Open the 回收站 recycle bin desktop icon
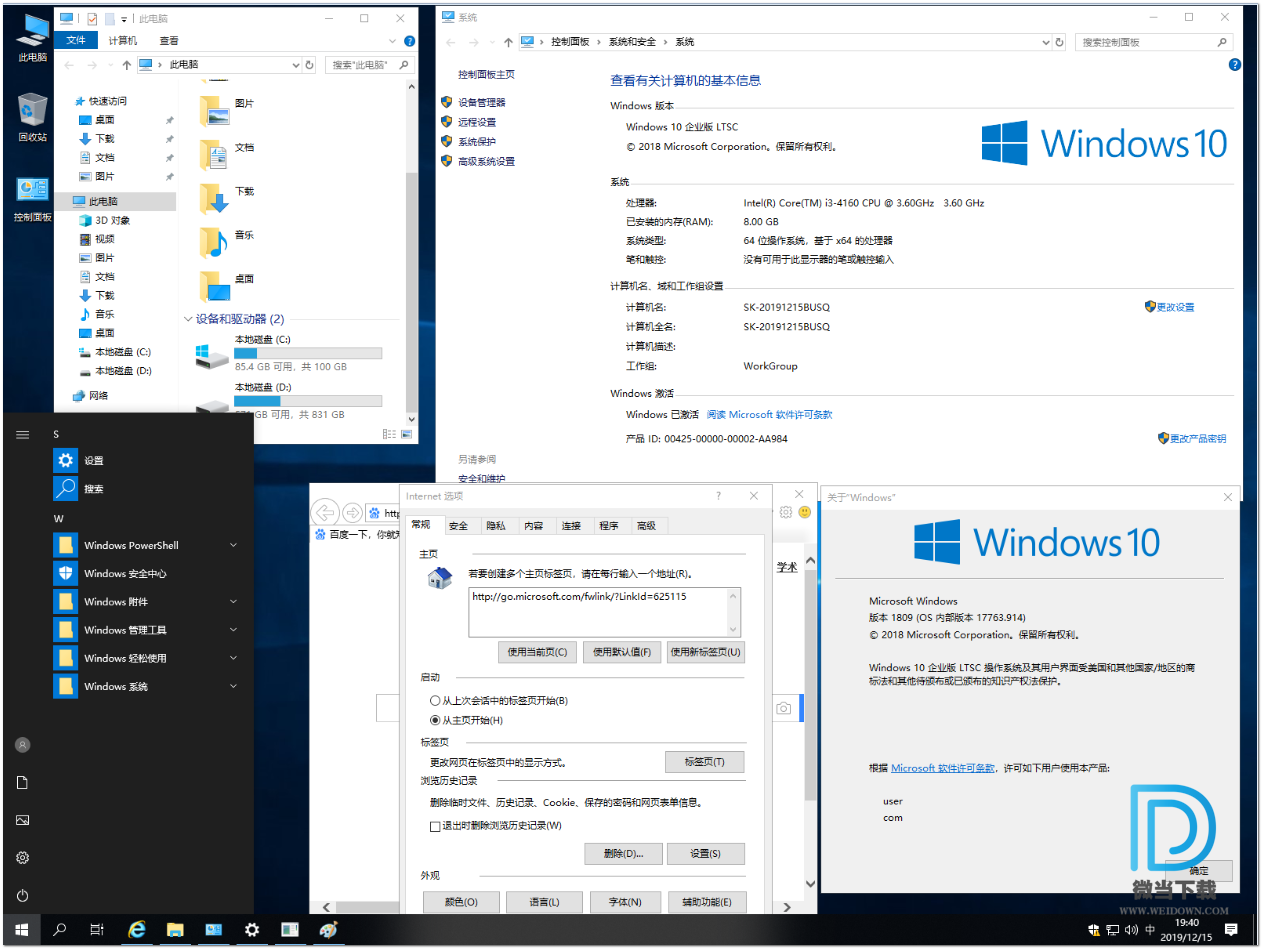The width and height of the screenshot is (1262, 949). click(x=32, y=117)
